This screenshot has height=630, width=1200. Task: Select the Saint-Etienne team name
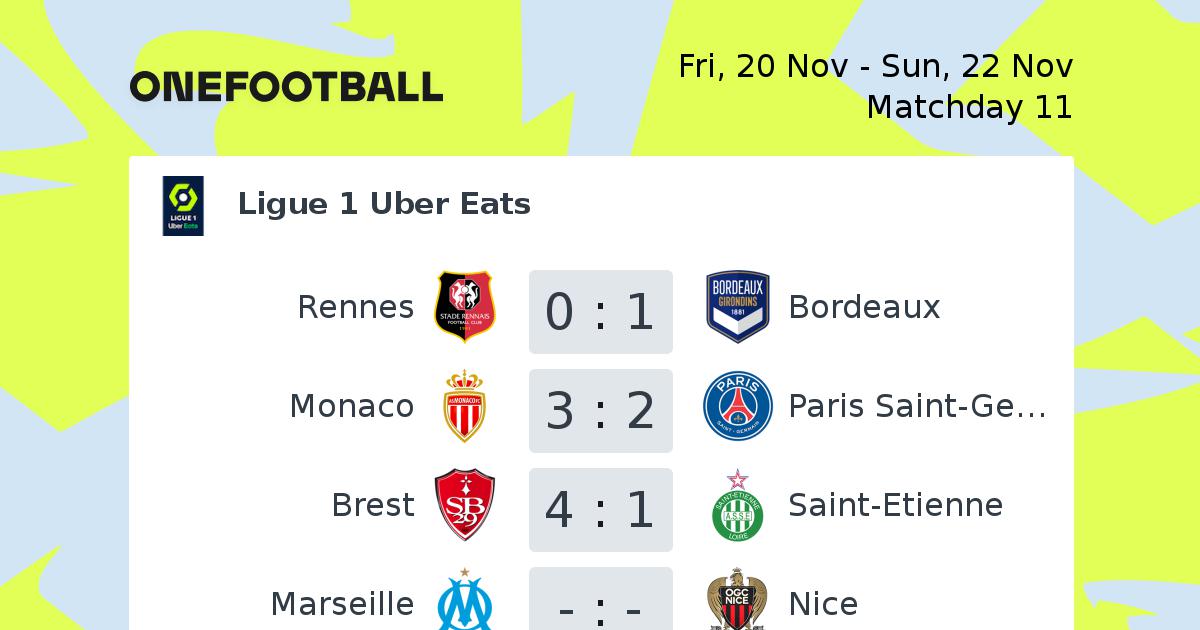pos(895,505)
